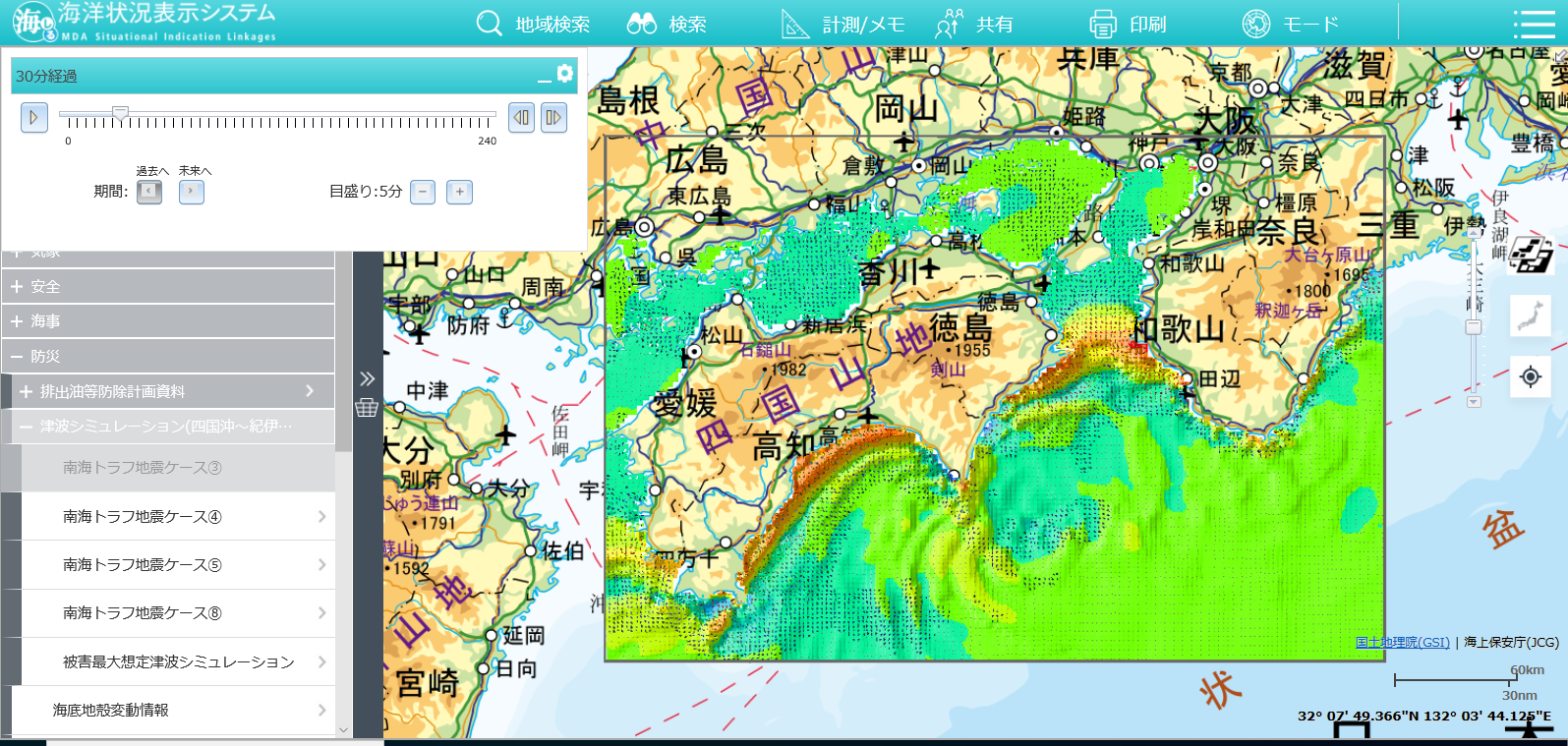1568x746 pixels.
Task: Select 南海トラフ地震ケース⑧ layer
Action: [178, 612]
